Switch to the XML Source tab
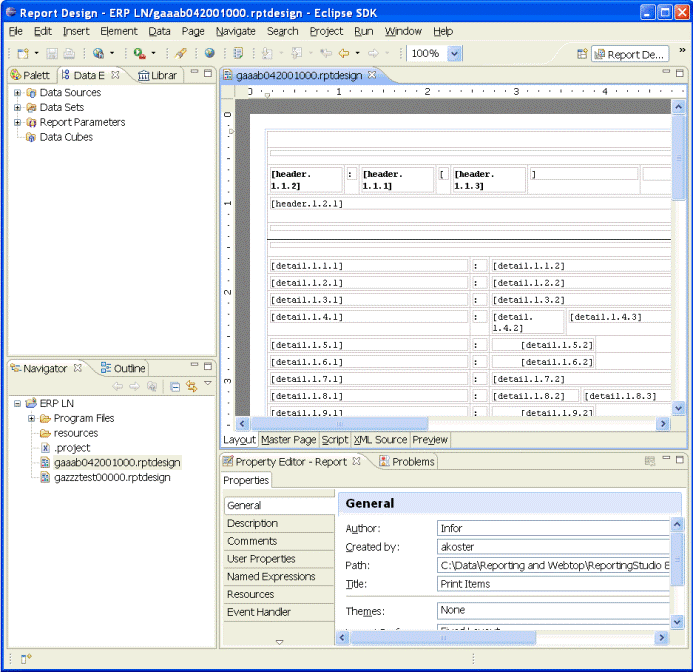Image resolution: width=693 pixels, height=672 pixels. pyautogui.click(x=380, y=439)
